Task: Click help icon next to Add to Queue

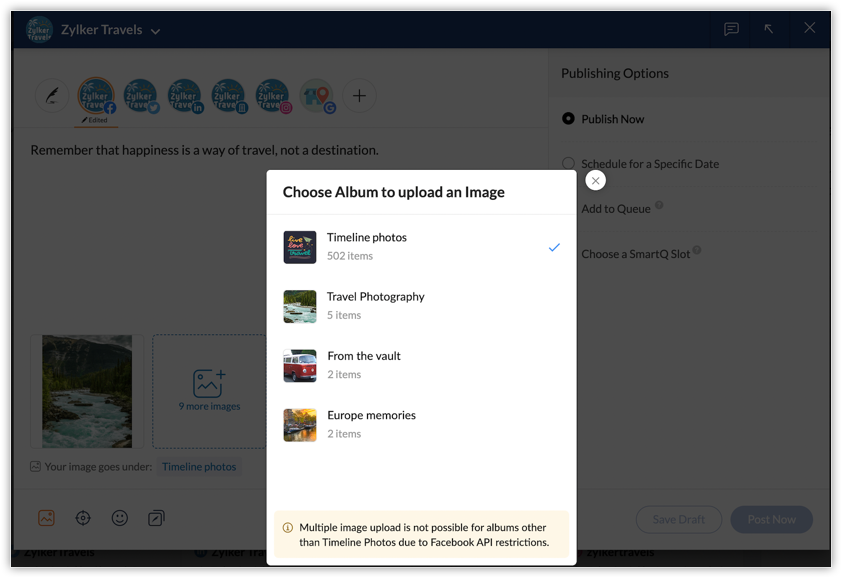Action: 659,205
